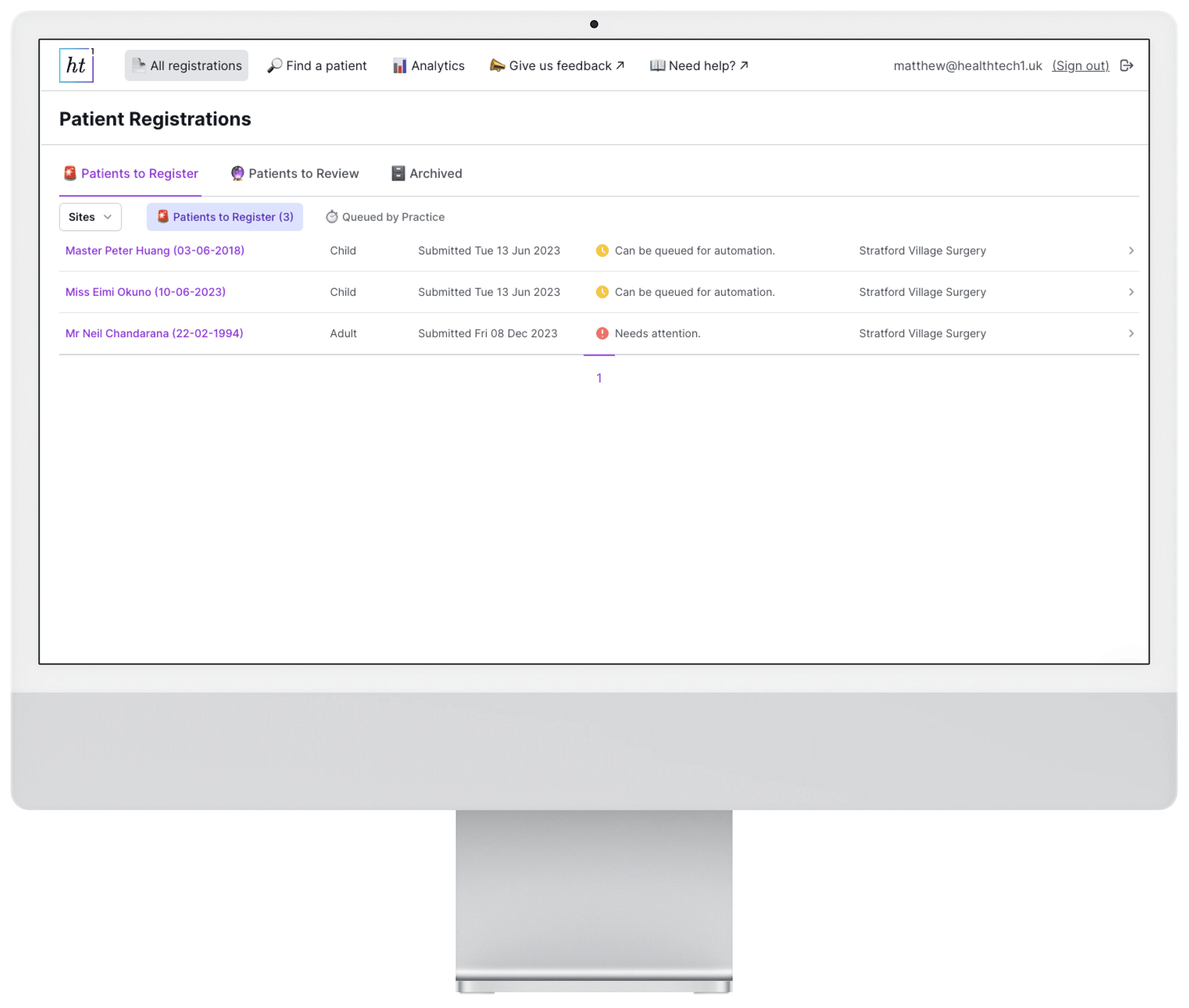This screenshot has width=1189, height=1008.
Task: Click the sign-out door icon at top right
Action: 1127,65
